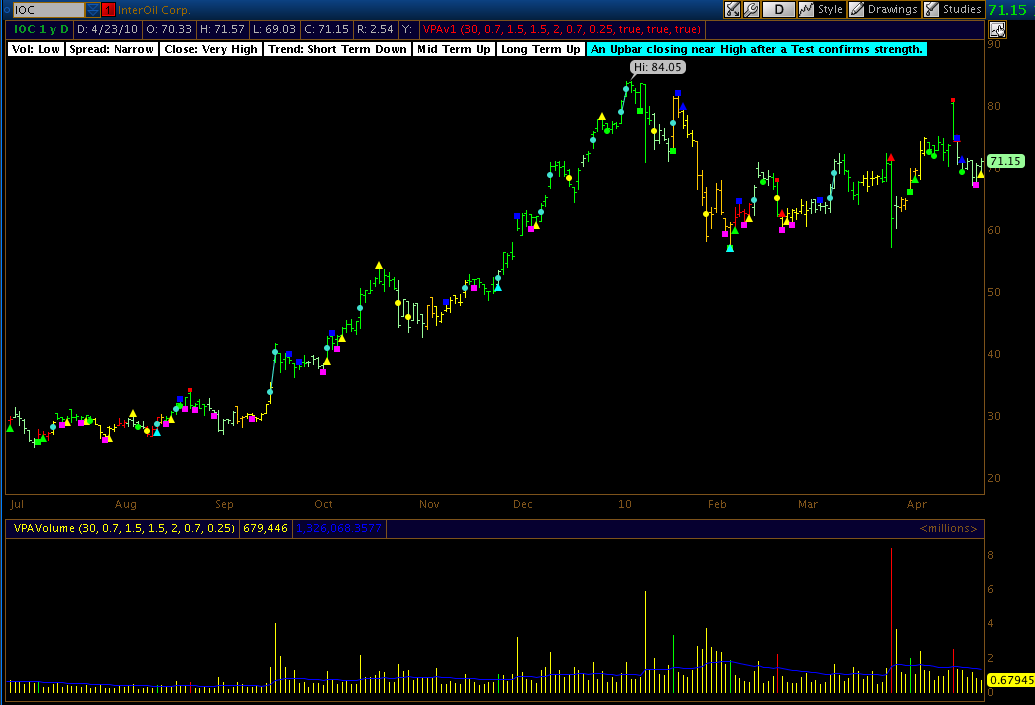The width and height of the screenshot is (1035, 705).
Task: Click the high price H: 71.57
Action: [222, 29]
